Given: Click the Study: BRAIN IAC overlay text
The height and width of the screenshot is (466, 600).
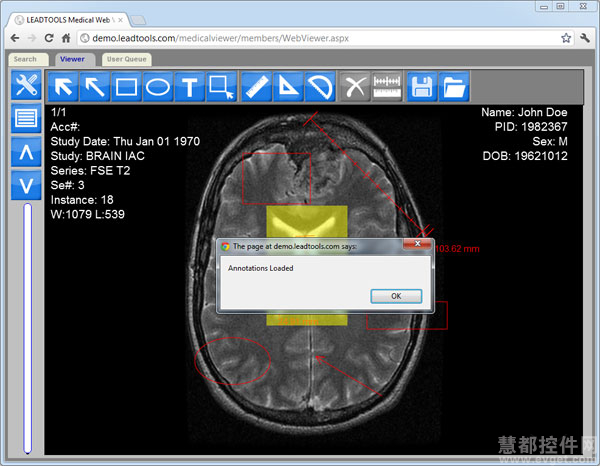Looking at the screenshot, I should point(98,156).
